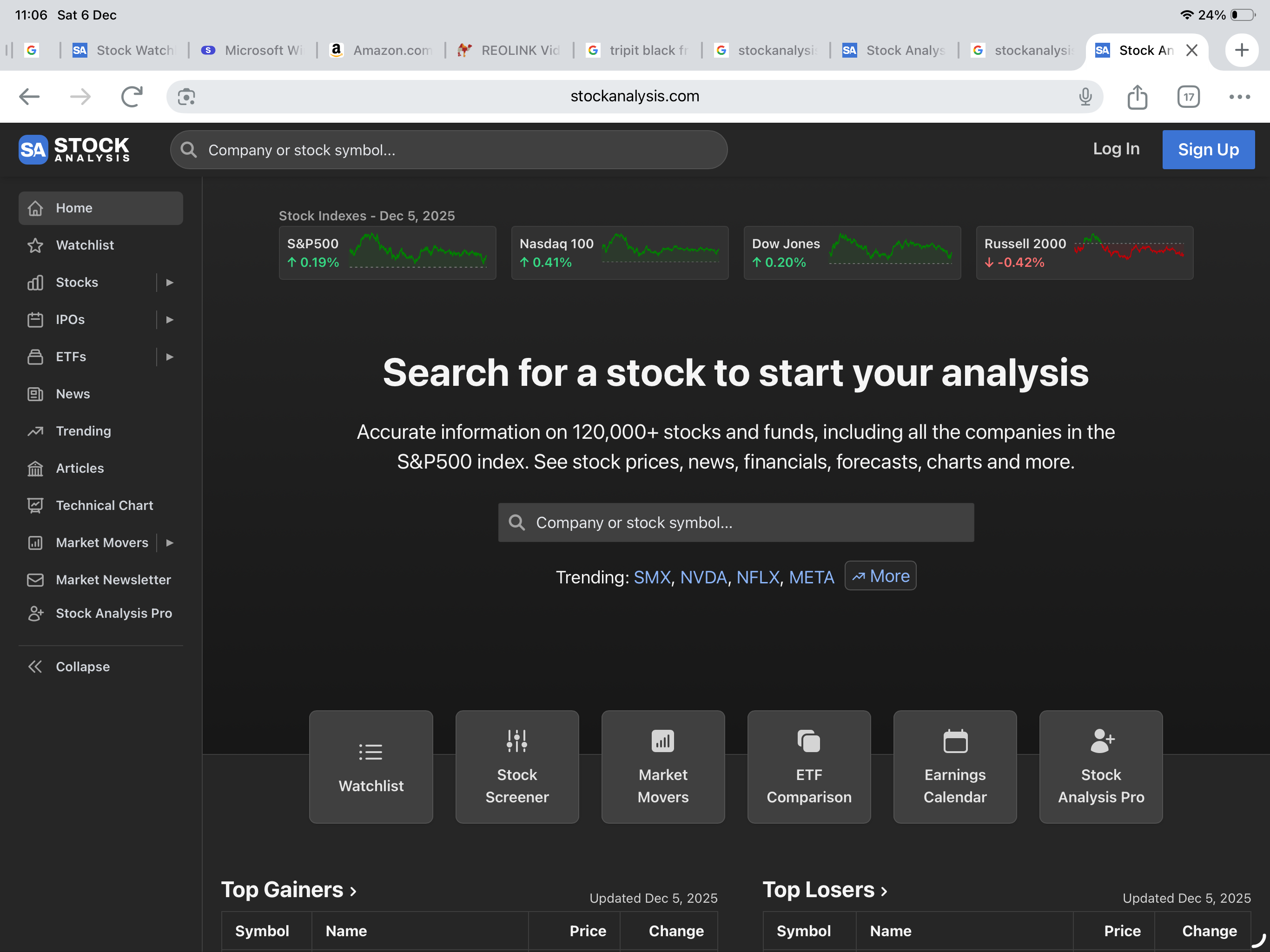Switch to the Amazon.com browser tab
Screen dimensions: 1270x952
pos(381,51)
